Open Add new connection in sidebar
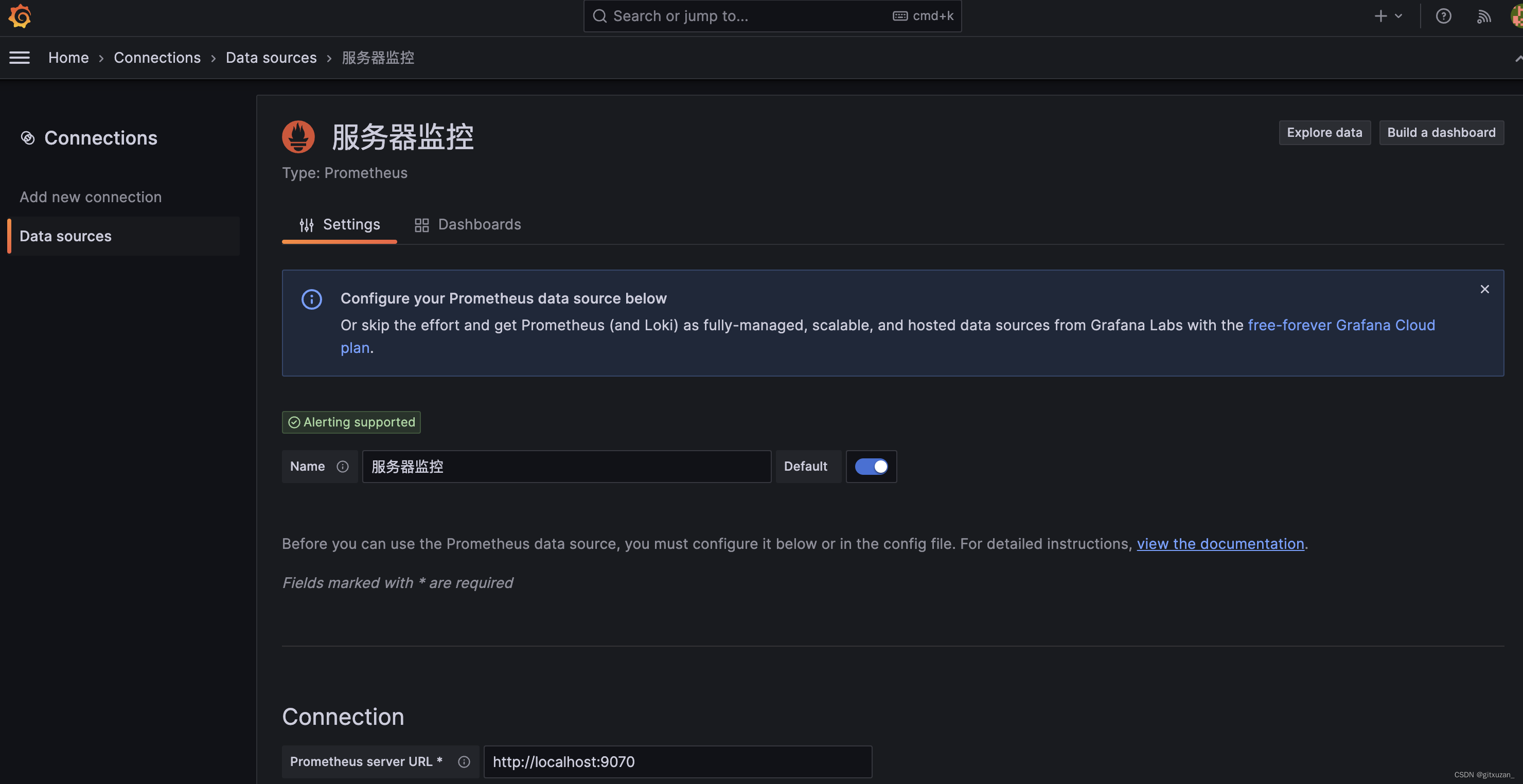The height and width of the screenshot is (784, 1523). click(x=91, y=197)
